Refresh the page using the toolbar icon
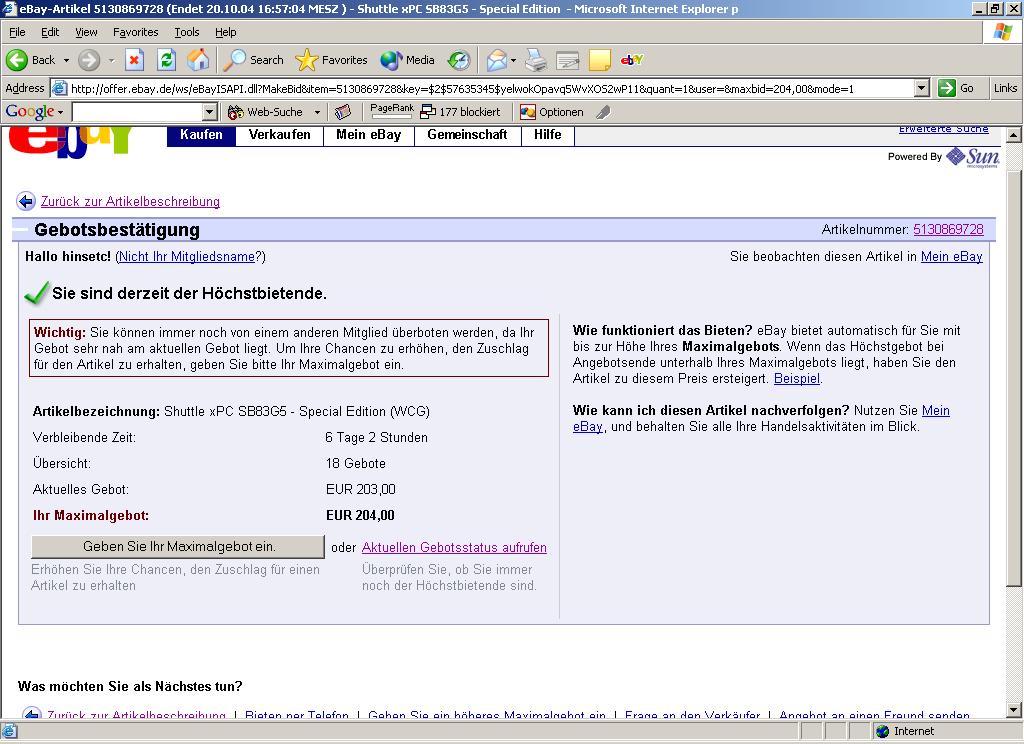Viewport: 1024px width, 744px height. [x=167, y=60]
